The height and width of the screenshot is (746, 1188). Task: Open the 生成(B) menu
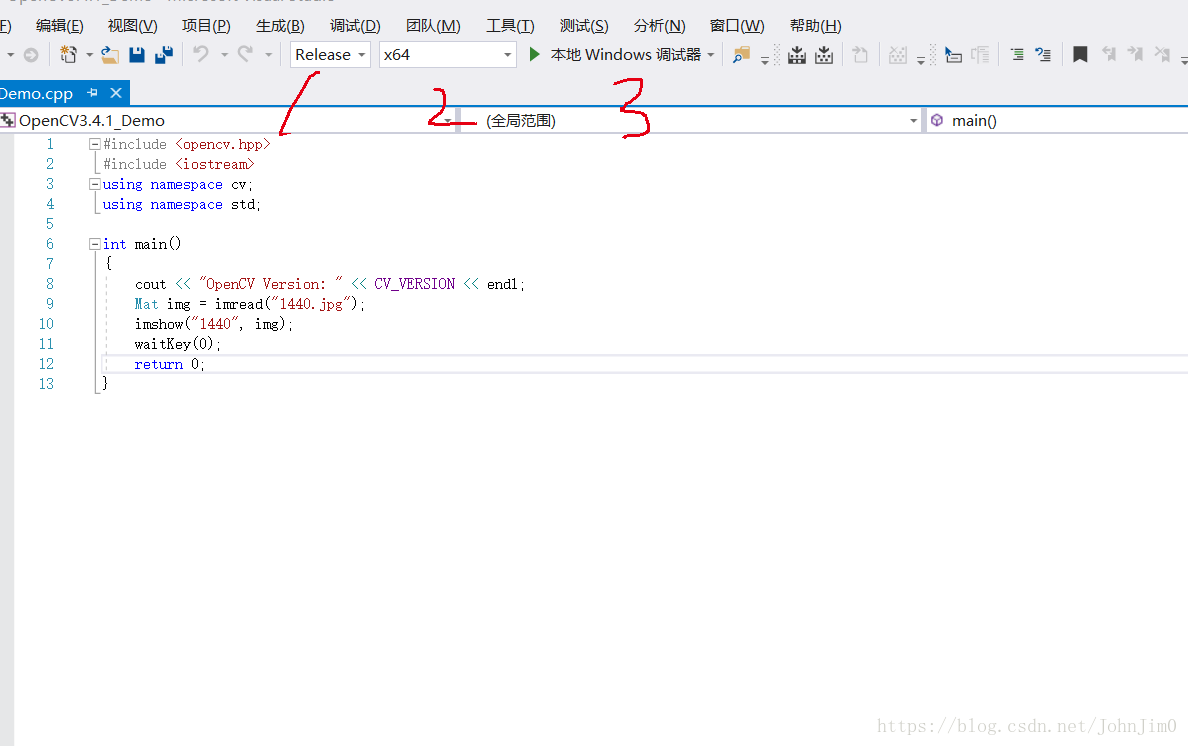pos(280,26)
